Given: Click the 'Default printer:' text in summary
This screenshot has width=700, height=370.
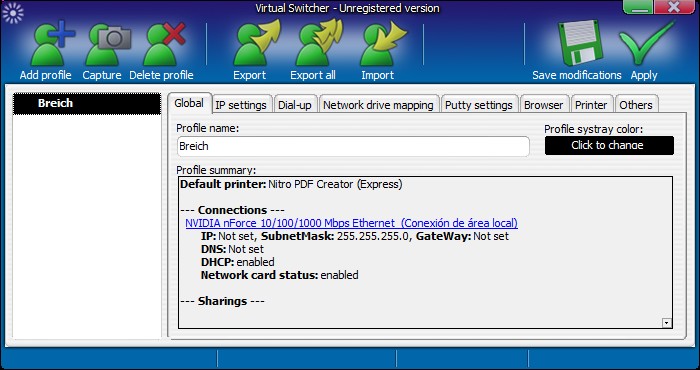Looking at the screenshot, I should pyautogui.click(x=223, y=184).
